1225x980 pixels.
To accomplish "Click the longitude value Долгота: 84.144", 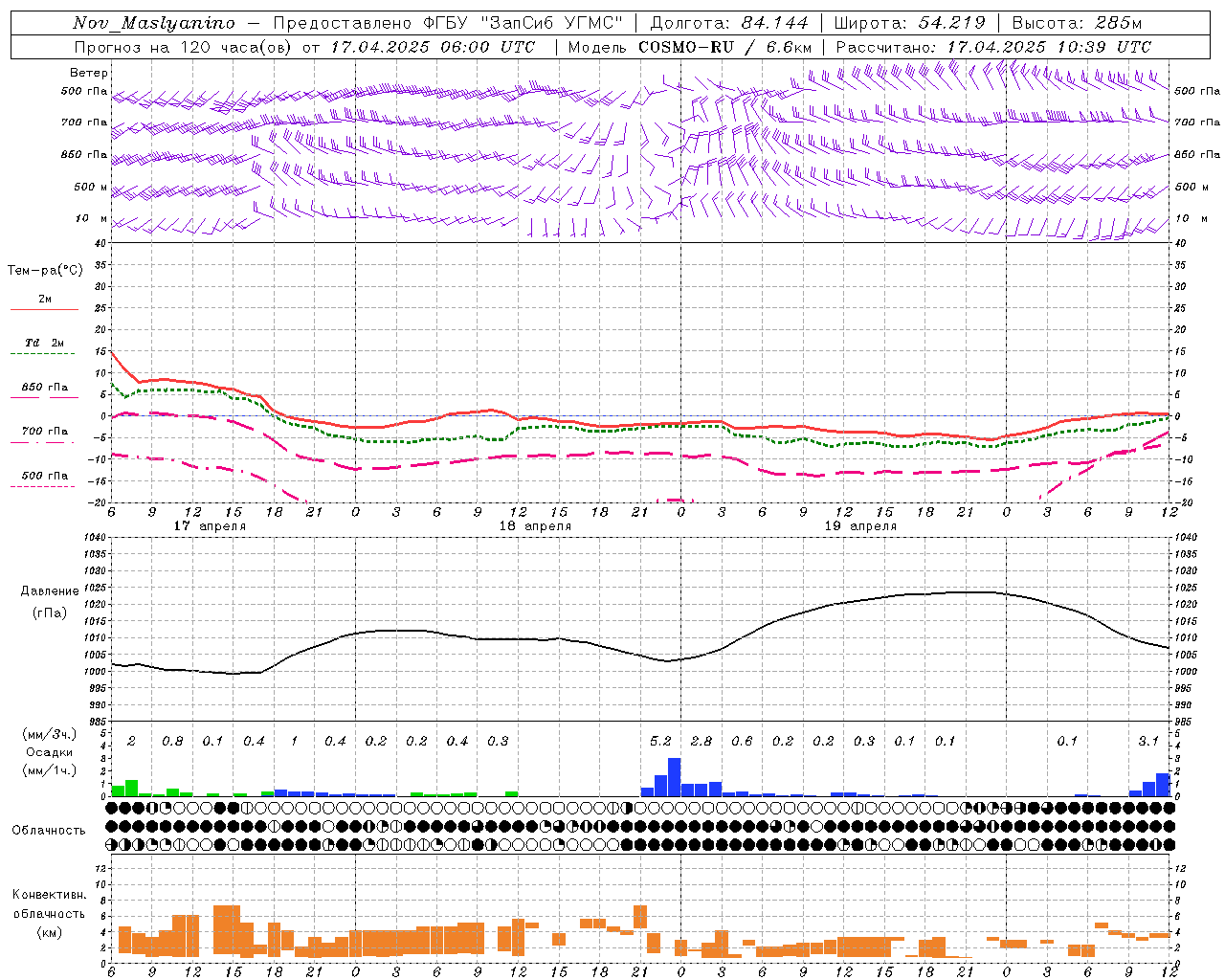I will [x=729, y=23].
